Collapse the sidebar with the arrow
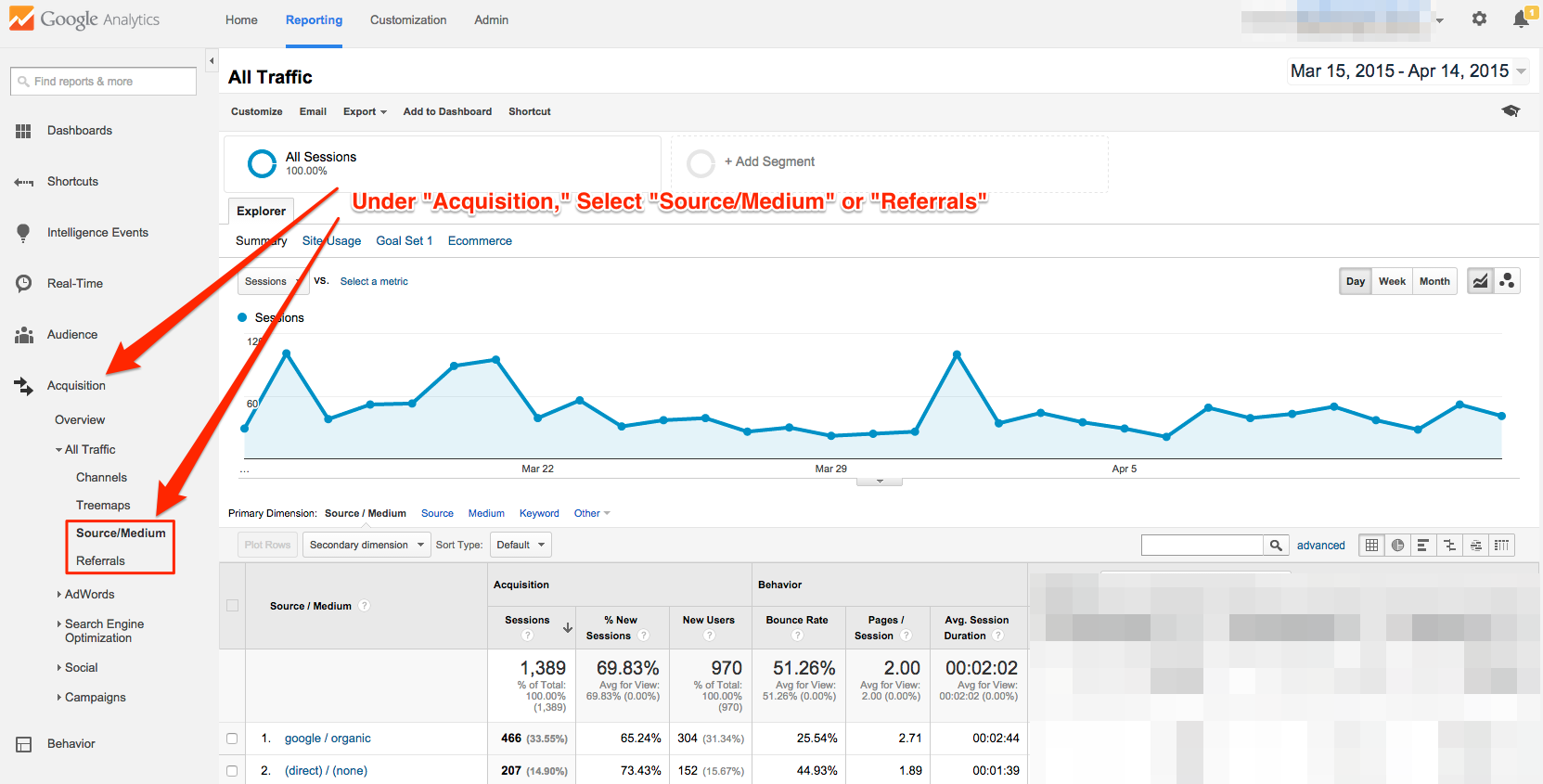This screenshot has height=784, width=1543. click(x=212, y=61)
